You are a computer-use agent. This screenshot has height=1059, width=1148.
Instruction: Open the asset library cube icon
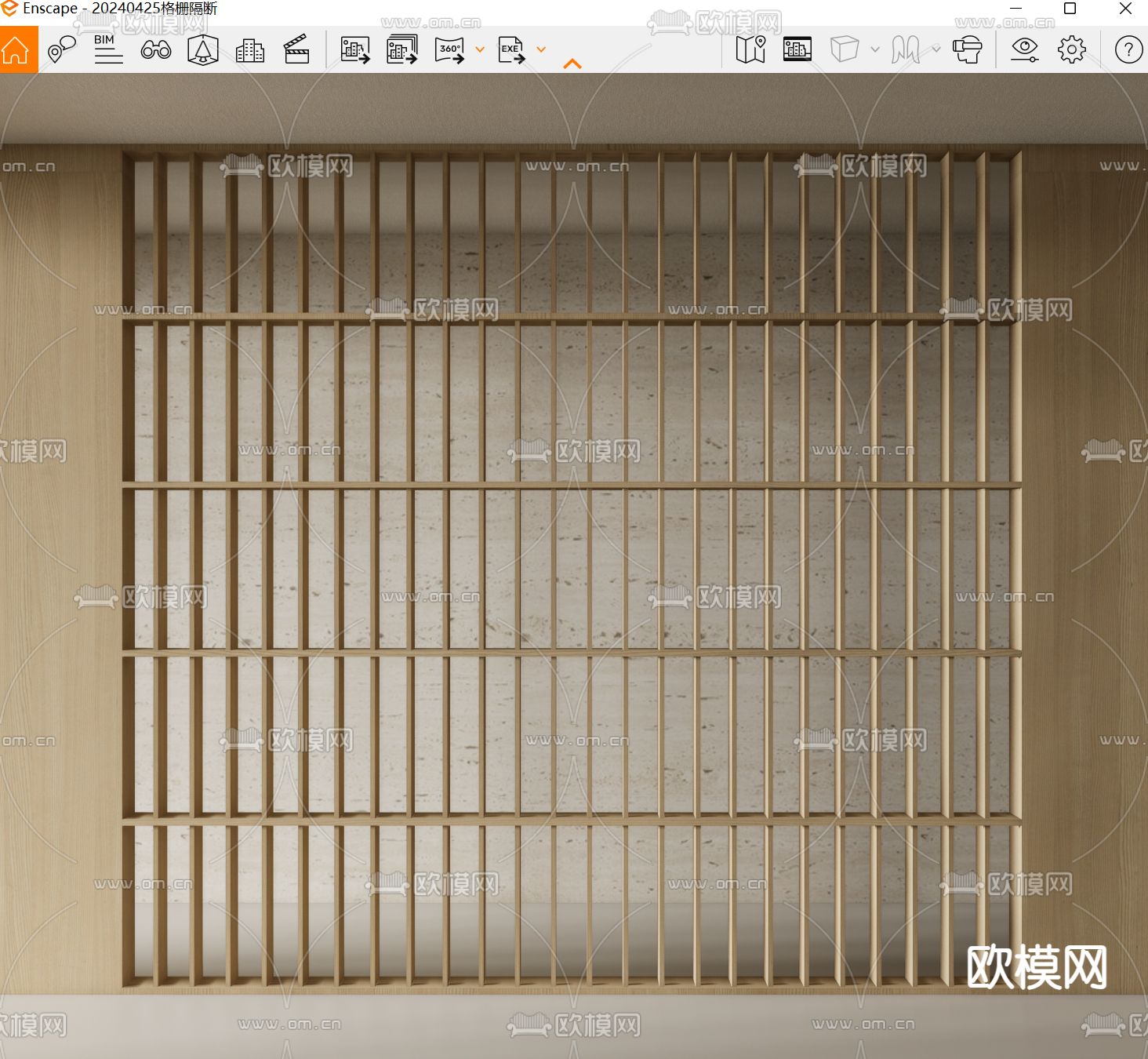[203, 49]
